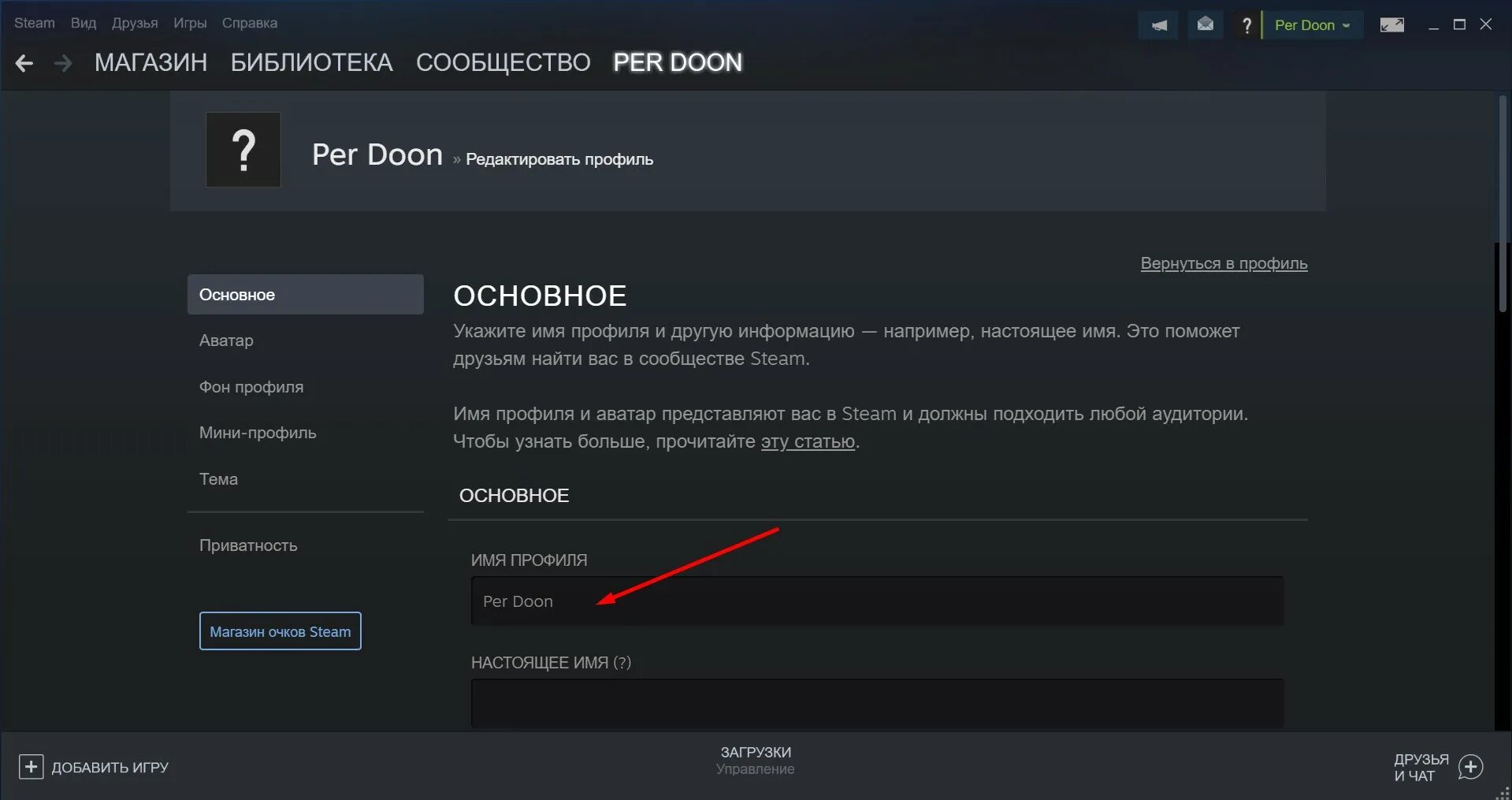The width and height of the screenshot is (1512, 800).
Task: Focus the Настоящее имя input field
Action: (x=878, y=703)
